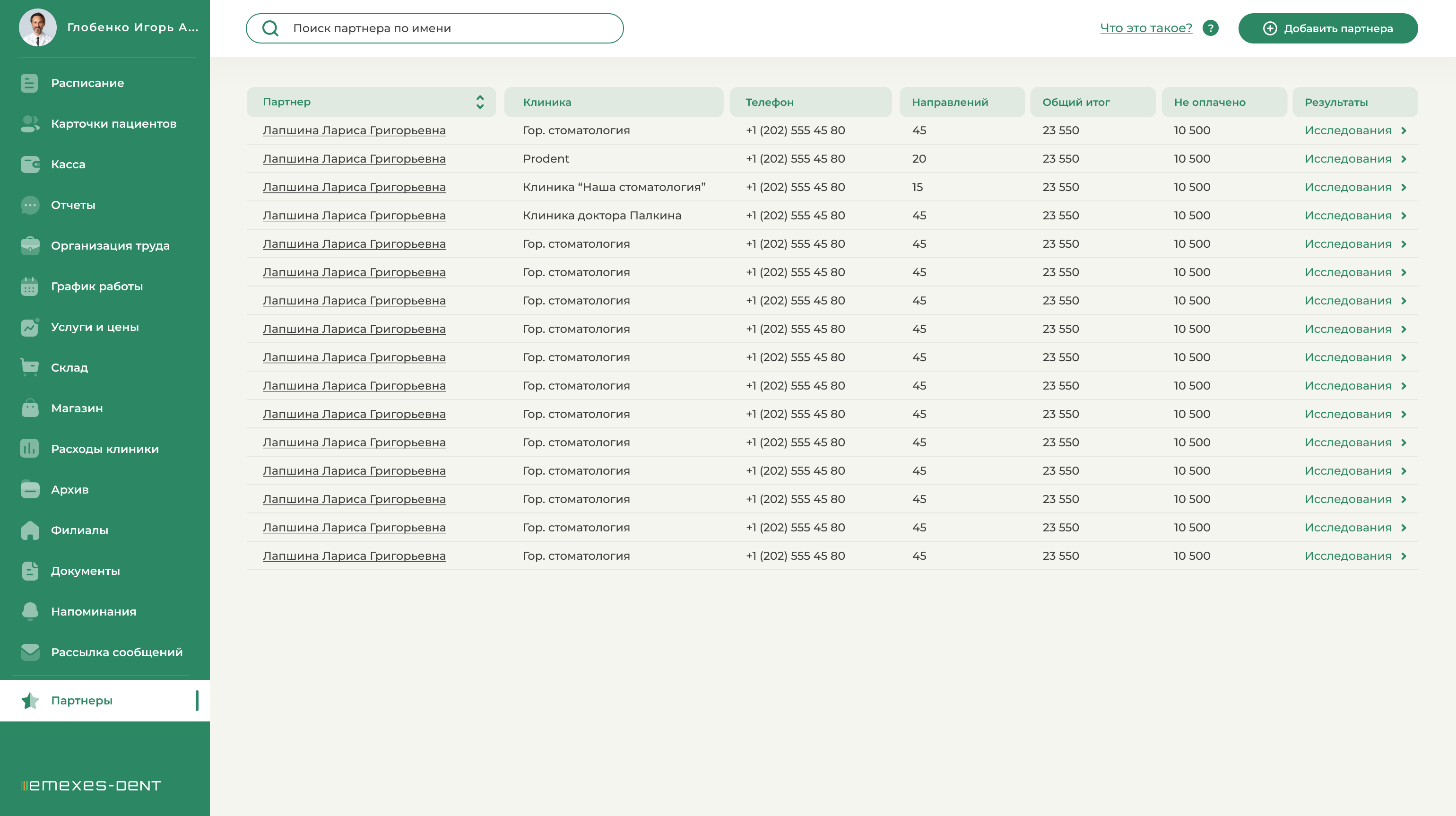Screen dimensions: 1456x816
Task: Click the Филиалы house icon
Action: coord(30,530)
